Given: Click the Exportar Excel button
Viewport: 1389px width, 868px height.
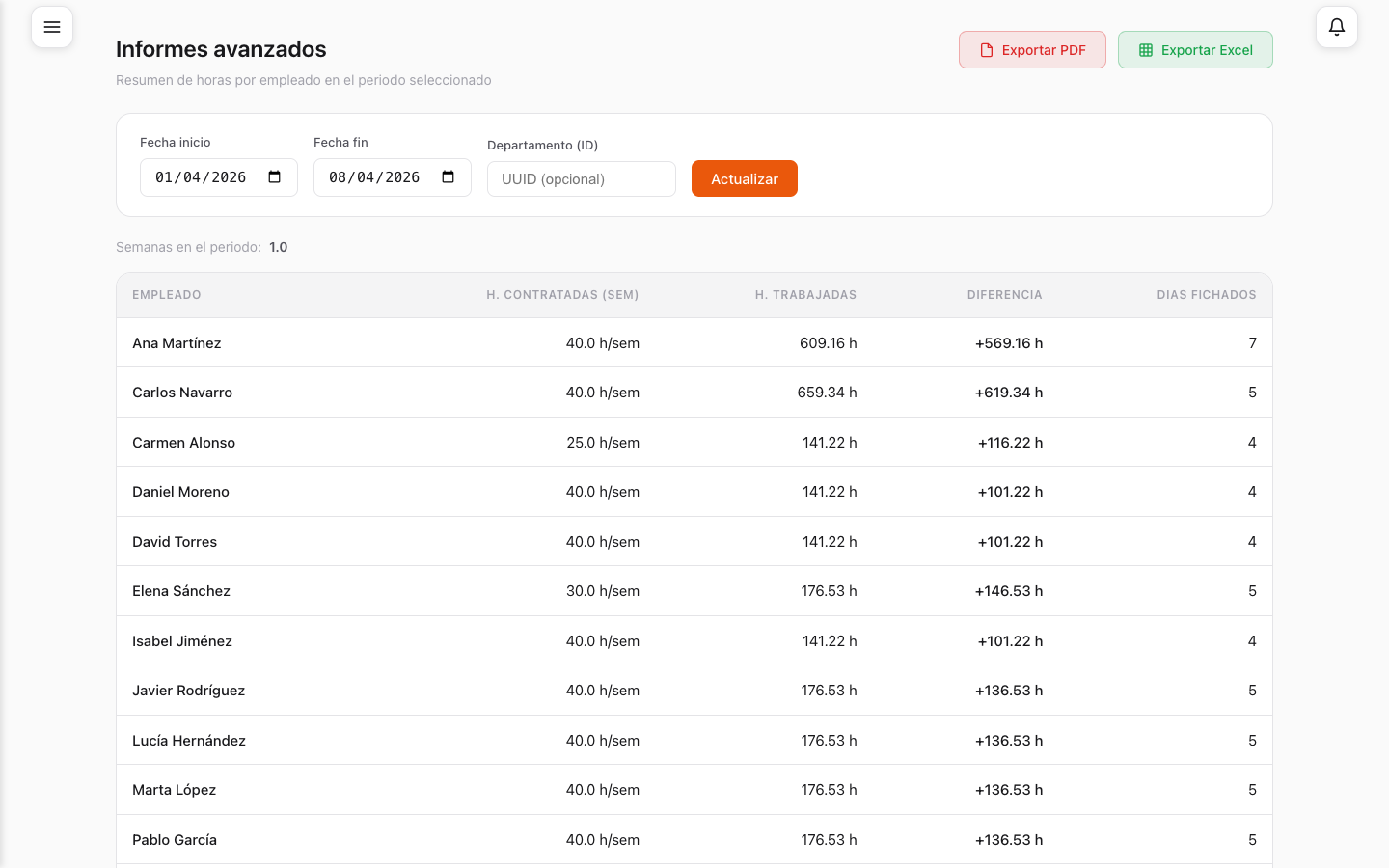Looking at the screenshot, I should [x=1195, y=50].
